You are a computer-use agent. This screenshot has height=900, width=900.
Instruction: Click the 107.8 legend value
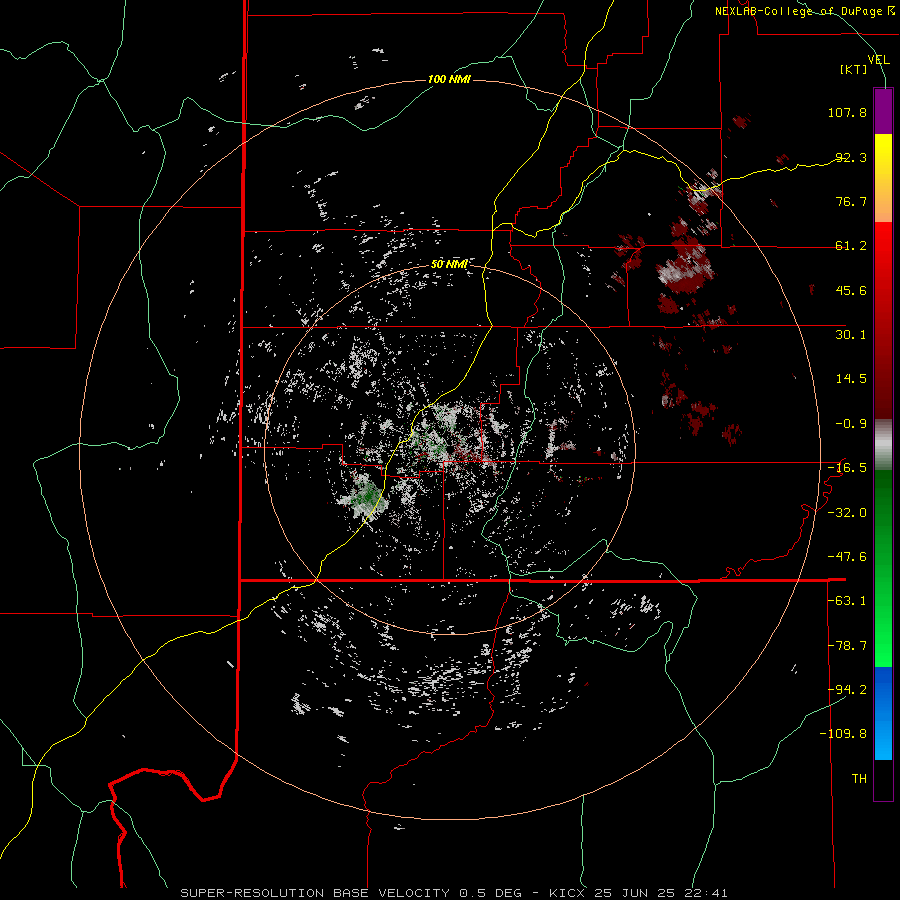click(x=847, y=112)
